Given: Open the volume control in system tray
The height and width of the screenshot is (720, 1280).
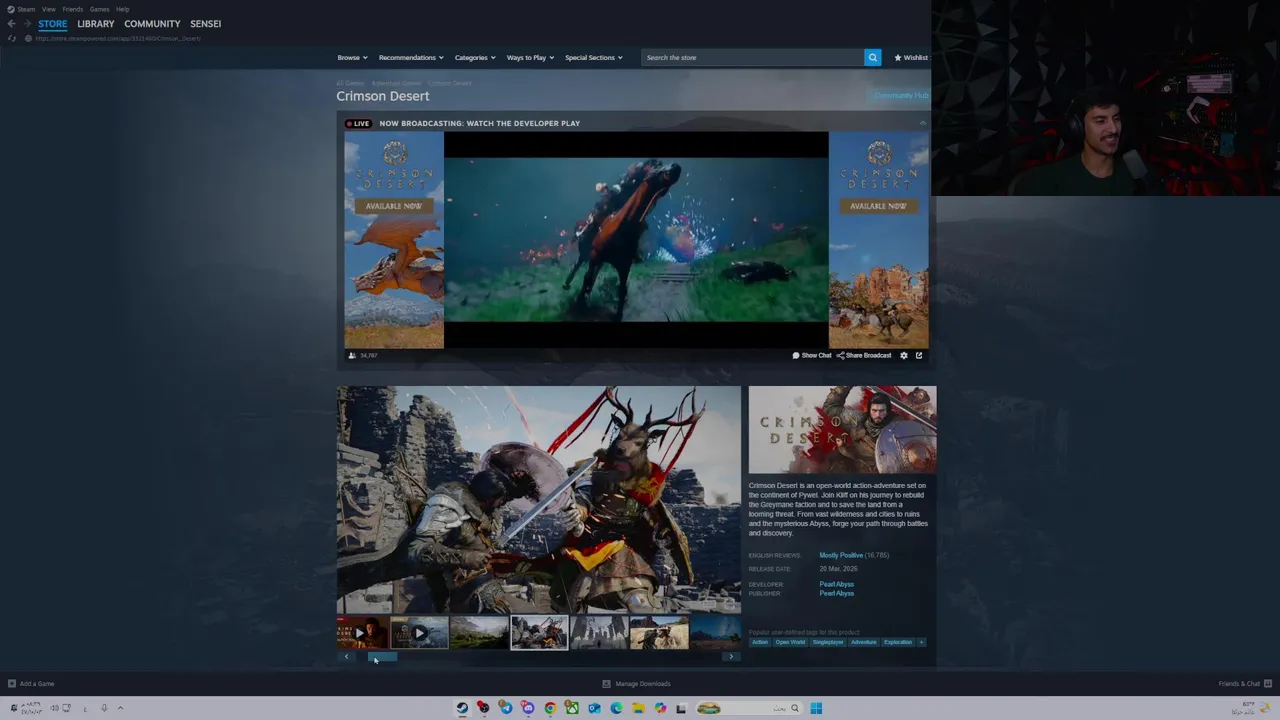Looking at the screenshot, I should pyautogui.click(x=54, y=708).
